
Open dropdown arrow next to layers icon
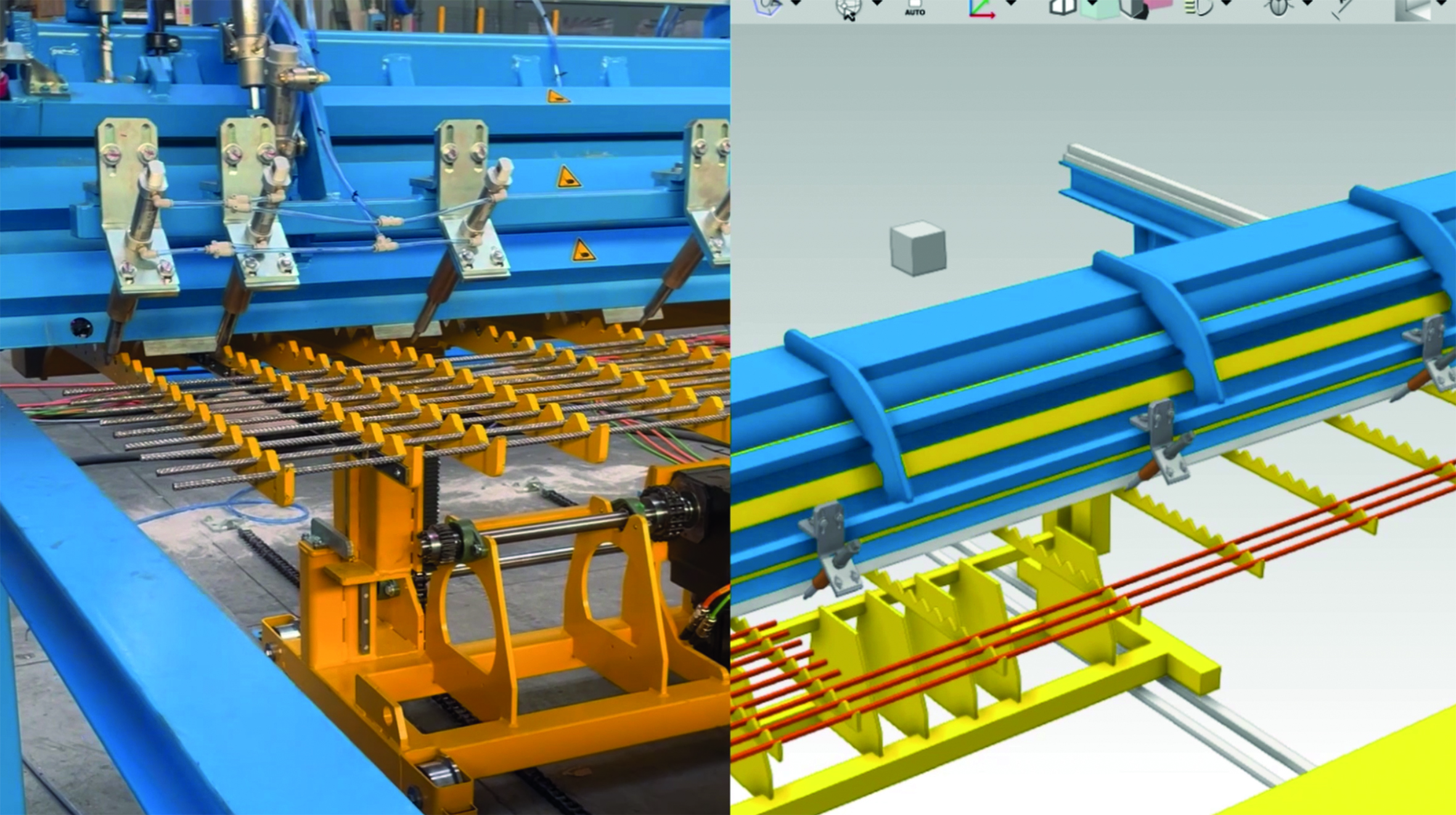pyautogui.click(x=1226, y=4)
